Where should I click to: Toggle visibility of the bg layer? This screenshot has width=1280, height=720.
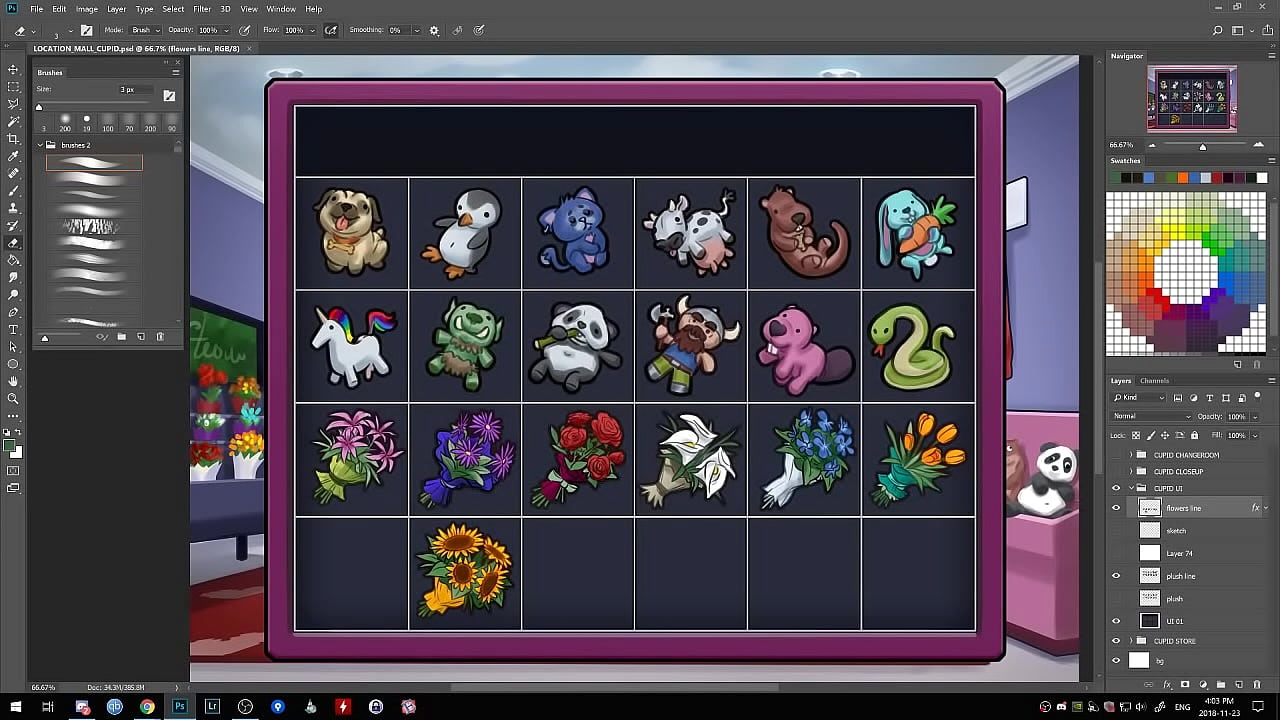point(1116,660)
